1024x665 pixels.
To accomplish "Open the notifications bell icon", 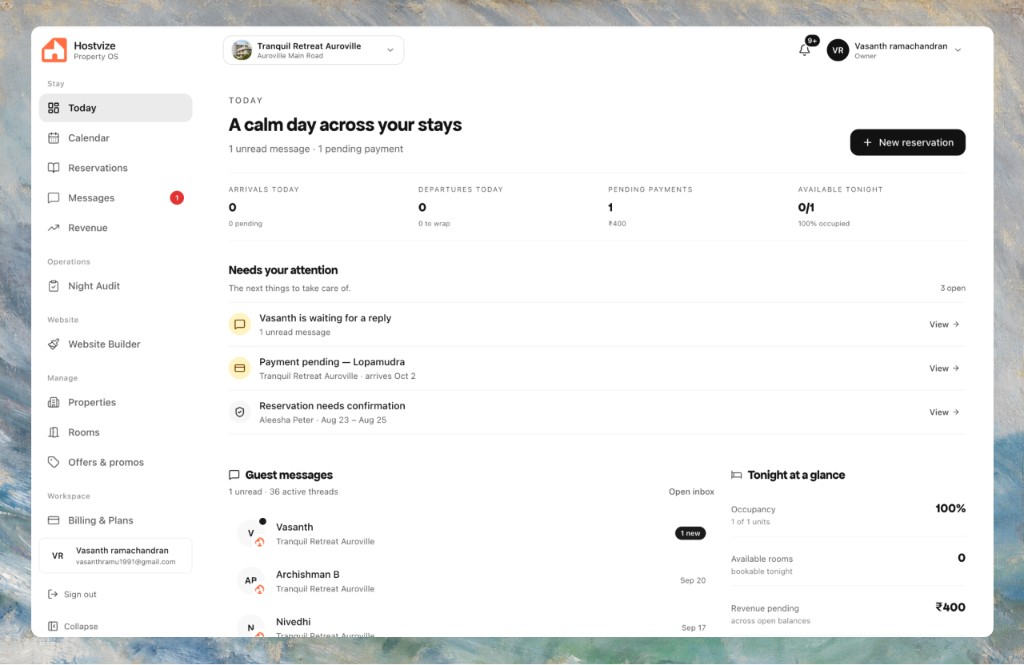I will (x=805, y=50).
